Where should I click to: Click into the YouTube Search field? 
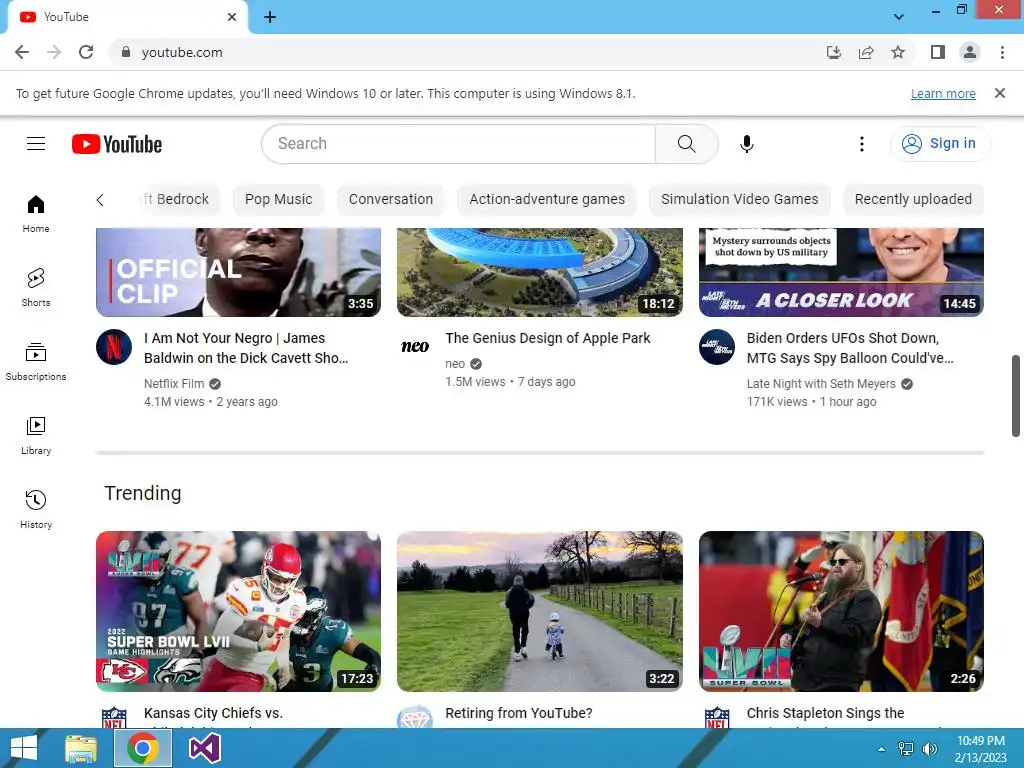click(x=458, y=144)
